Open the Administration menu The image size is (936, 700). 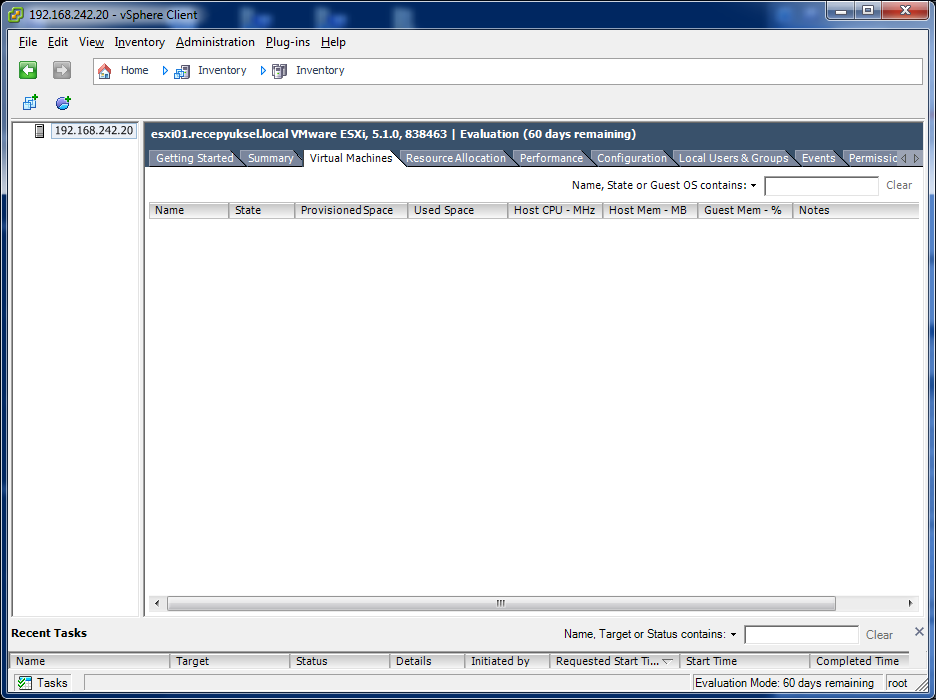[215, 42]
